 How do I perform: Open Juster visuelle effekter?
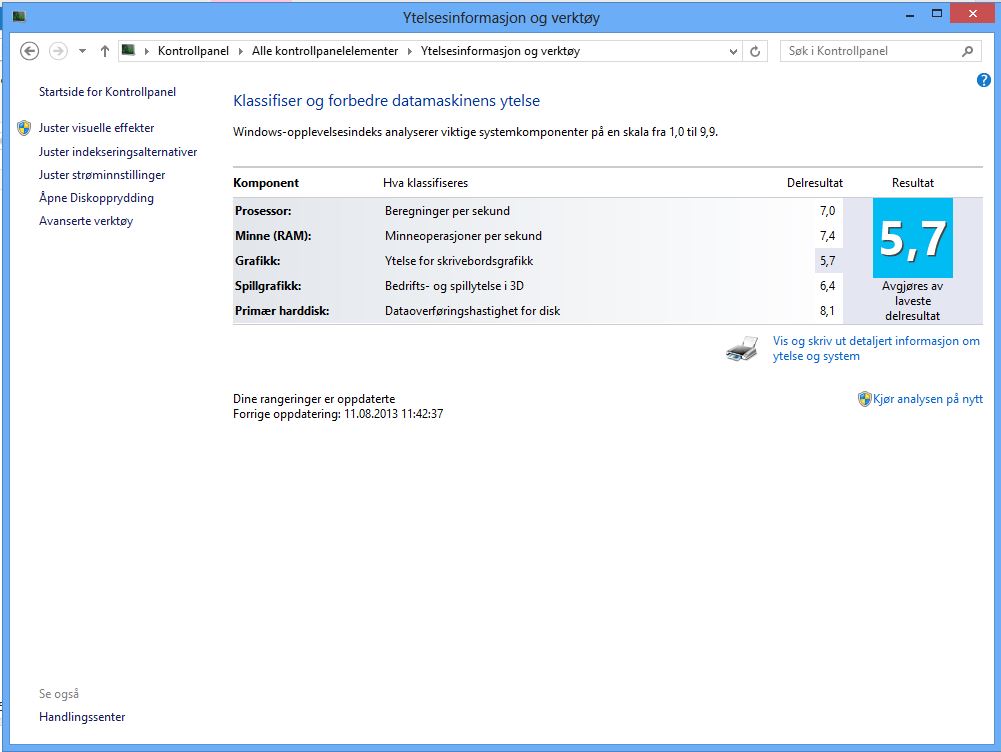tap(96, 128)
